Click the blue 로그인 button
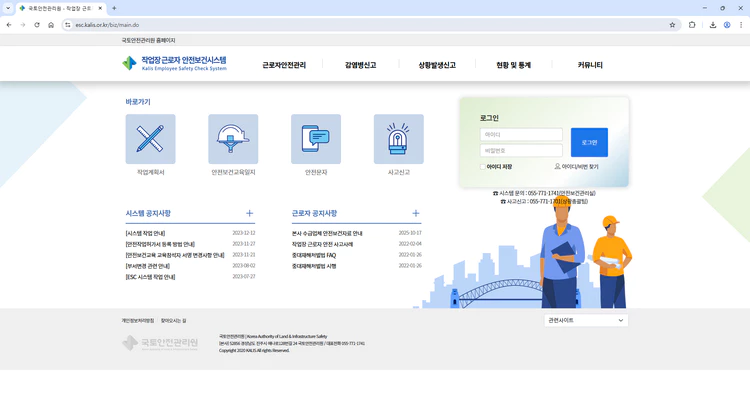Screen dimensions: 750x403 (589, 142)
